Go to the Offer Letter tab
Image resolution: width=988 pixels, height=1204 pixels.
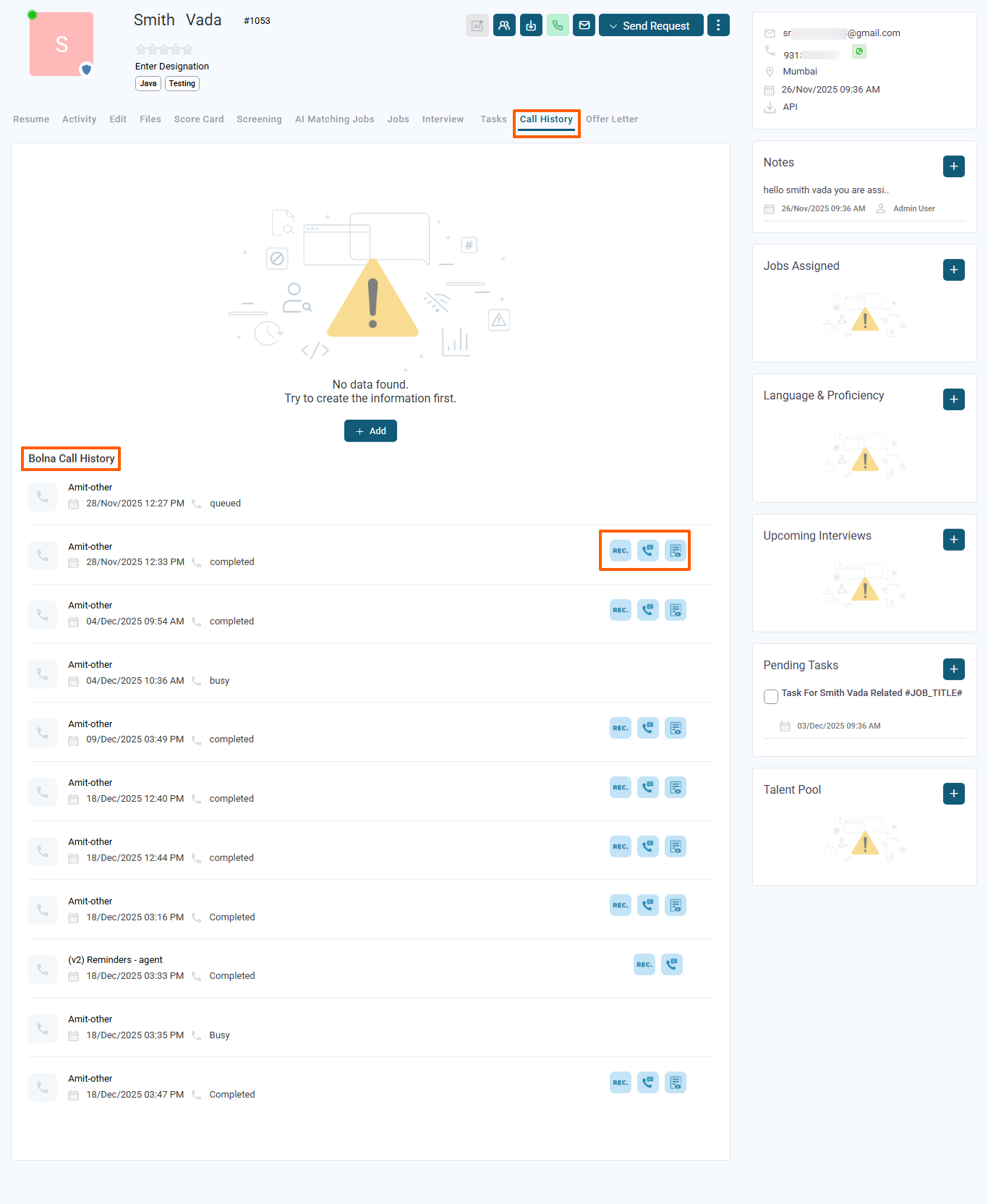[612, 119]
